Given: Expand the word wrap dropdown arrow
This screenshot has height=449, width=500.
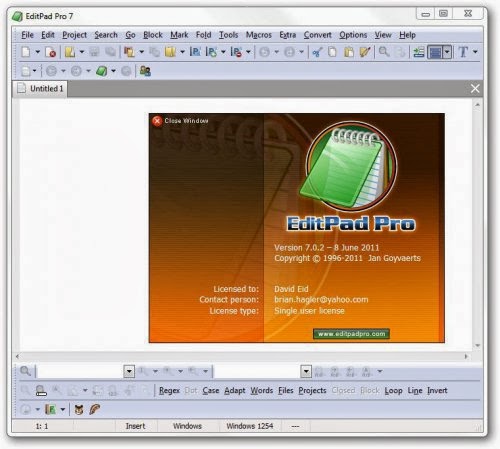Looking at the screenshot, I should [x=447, y=52].
